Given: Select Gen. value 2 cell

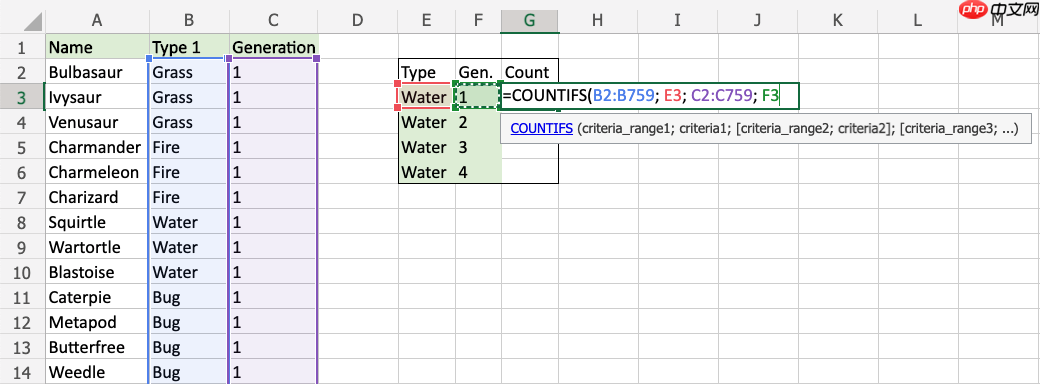Looking at the screenshot, I should tap(478, 122).
